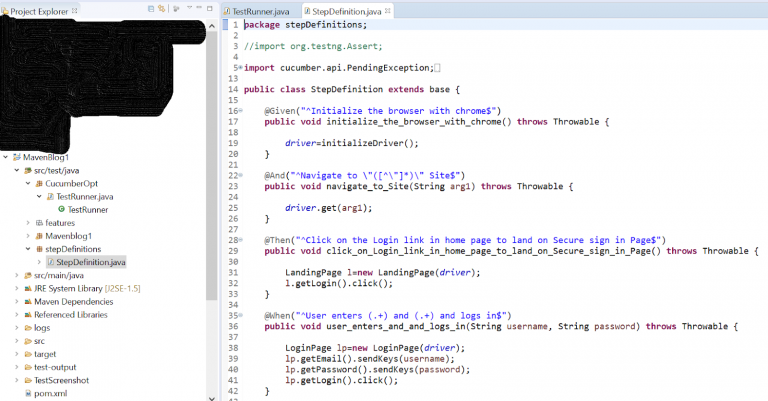
Task: Click the src/test/java source folder icon
Action: point(28,170)
